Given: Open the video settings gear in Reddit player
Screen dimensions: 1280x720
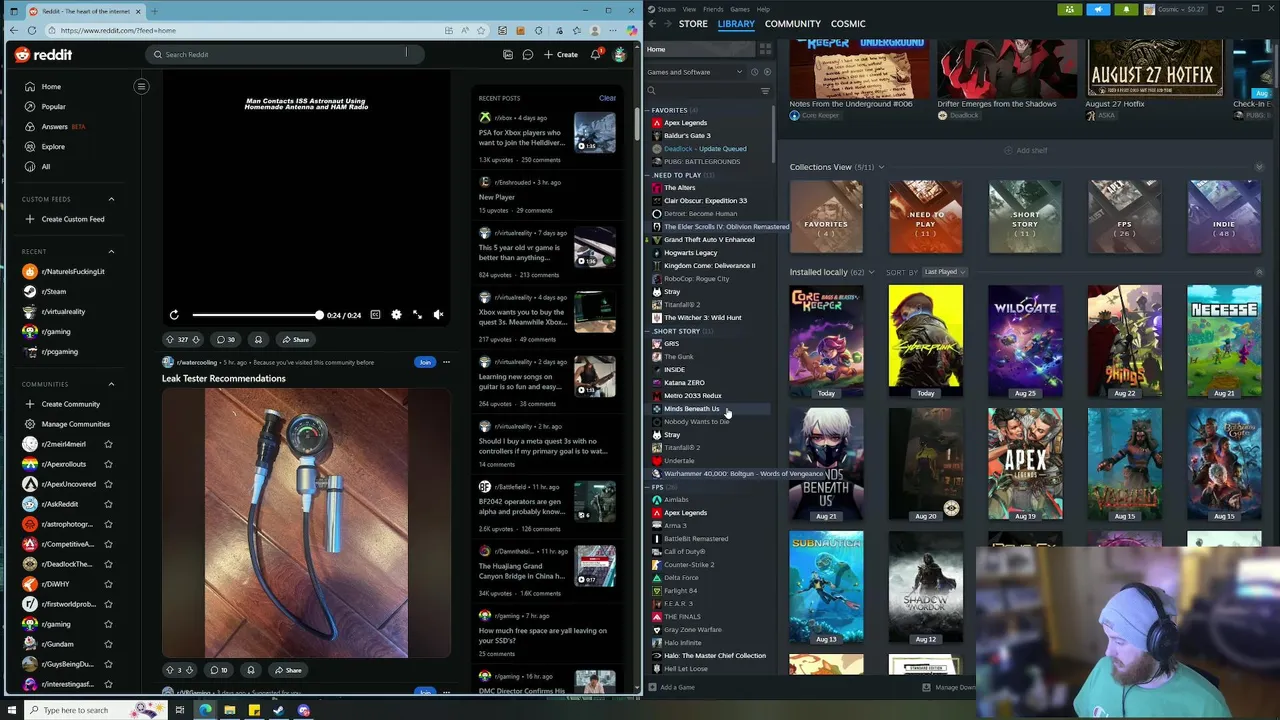Looking at the screenshot, I should [396, 315].
